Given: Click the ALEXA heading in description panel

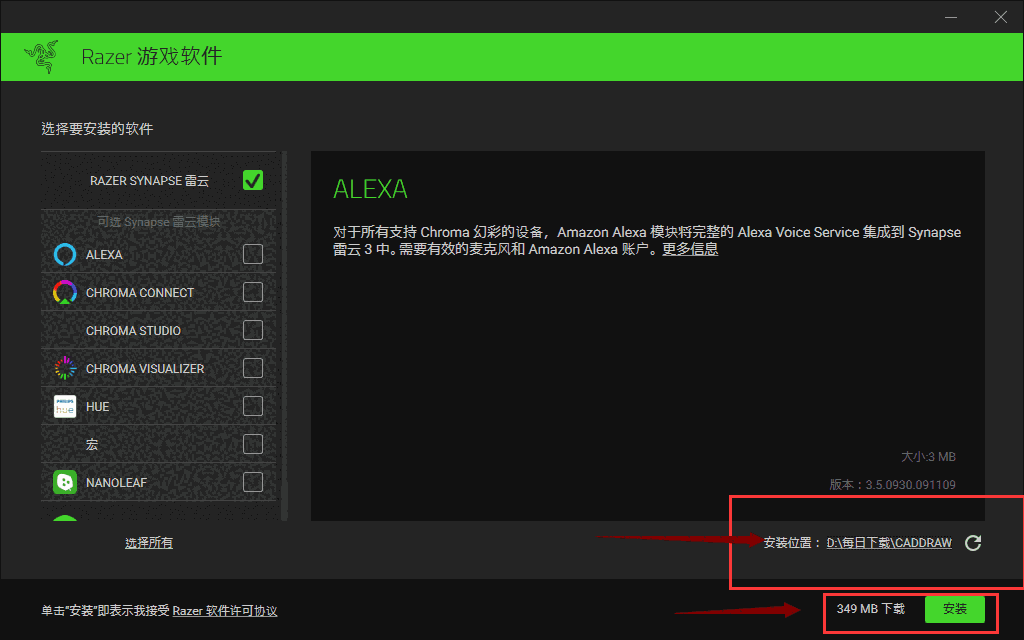Looking at the screenshot, I should (x=370, y=189).
